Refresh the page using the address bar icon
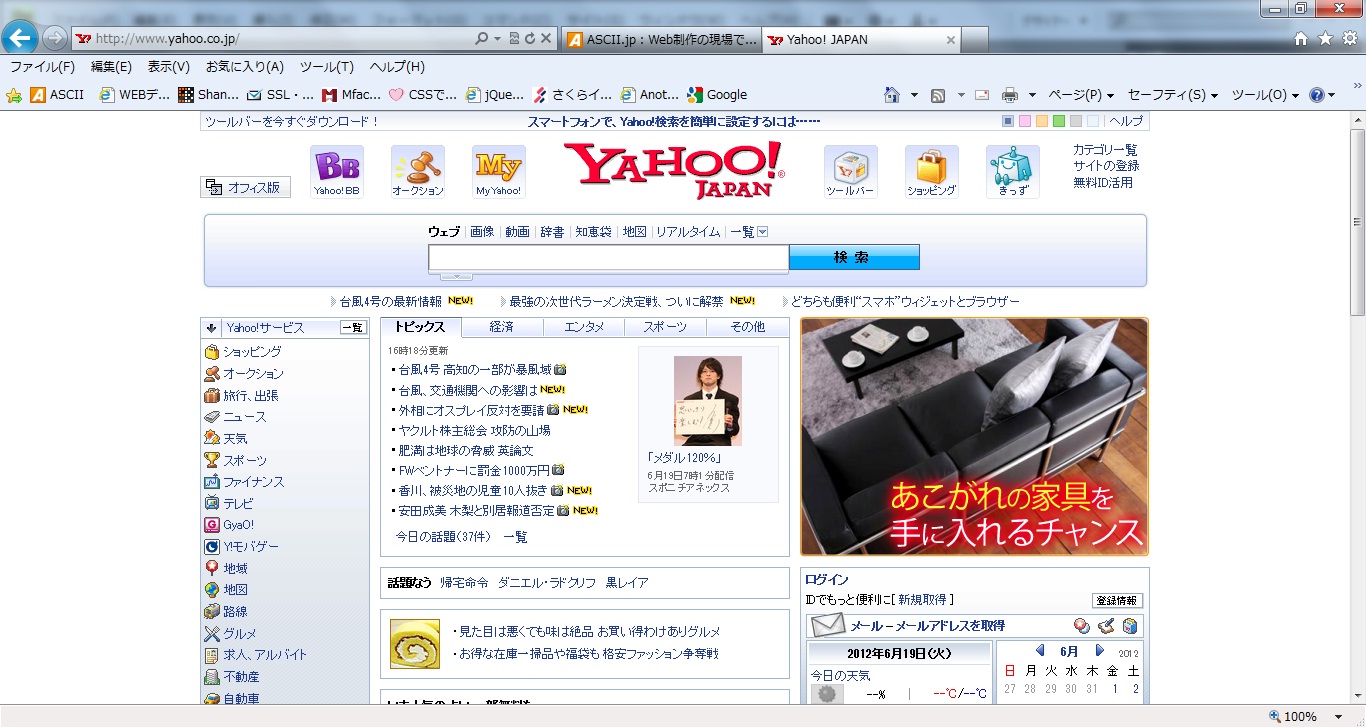The image size is (1366, 728). coord(529,39)
